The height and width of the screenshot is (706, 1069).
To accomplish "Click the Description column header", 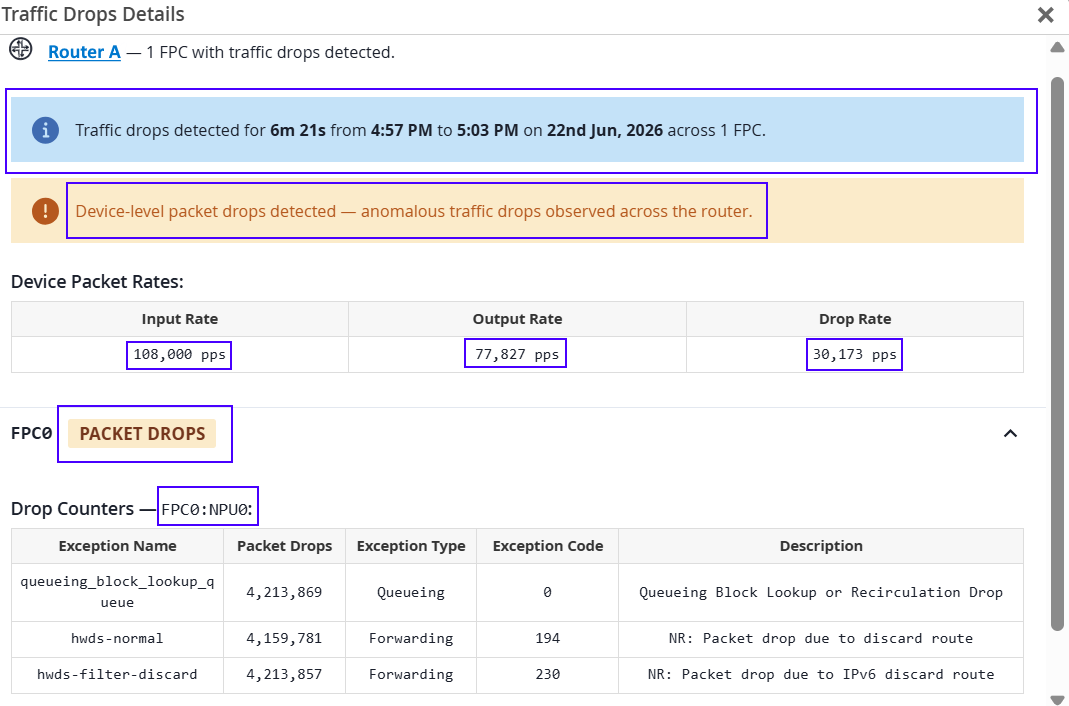I will pos(821,546).
